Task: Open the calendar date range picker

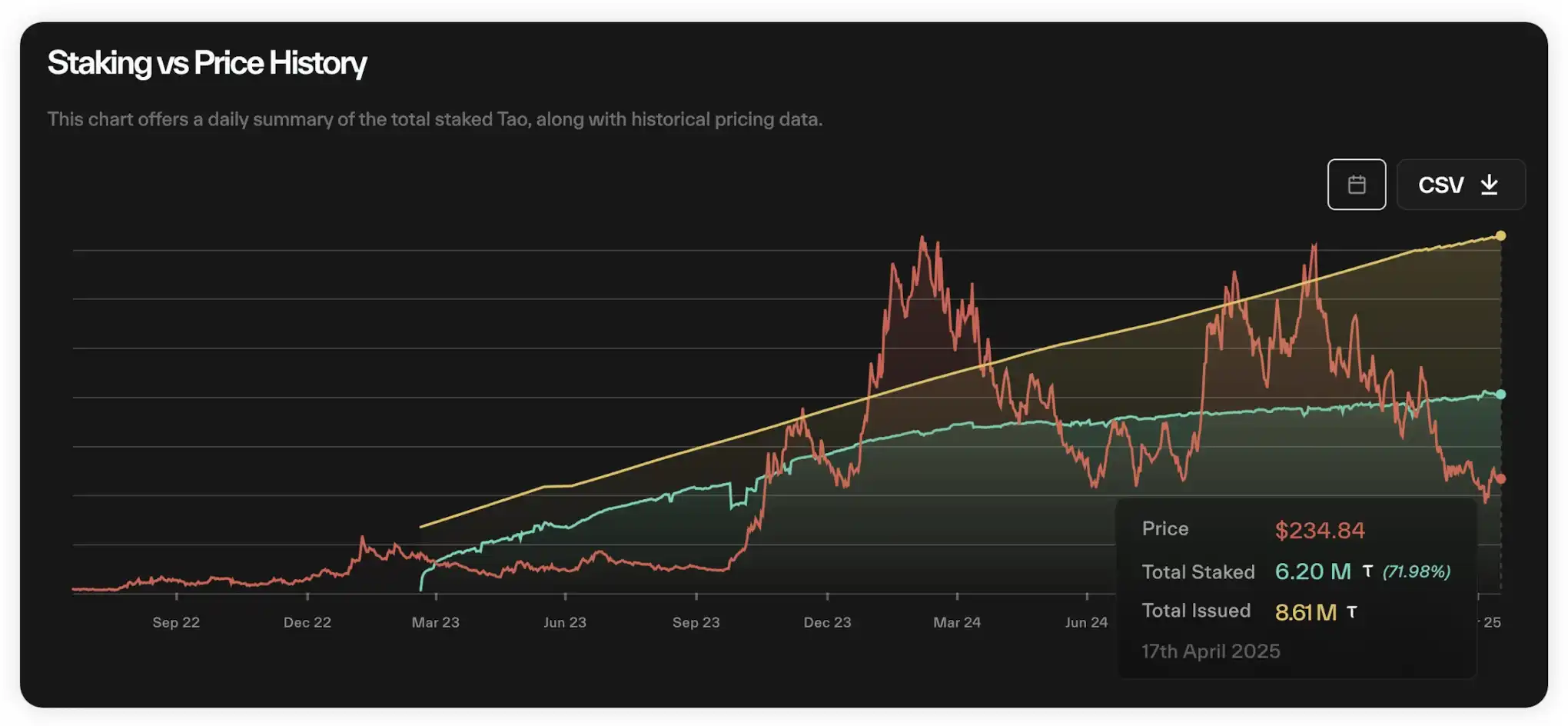Action: point(1356,185)
